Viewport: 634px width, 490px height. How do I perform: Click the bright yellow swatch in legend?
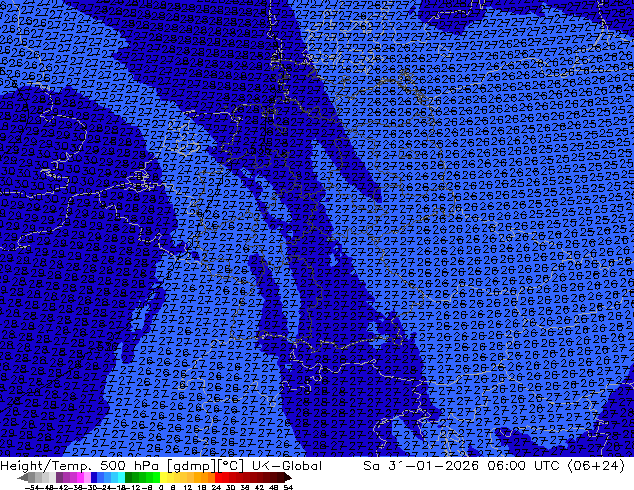163,477
